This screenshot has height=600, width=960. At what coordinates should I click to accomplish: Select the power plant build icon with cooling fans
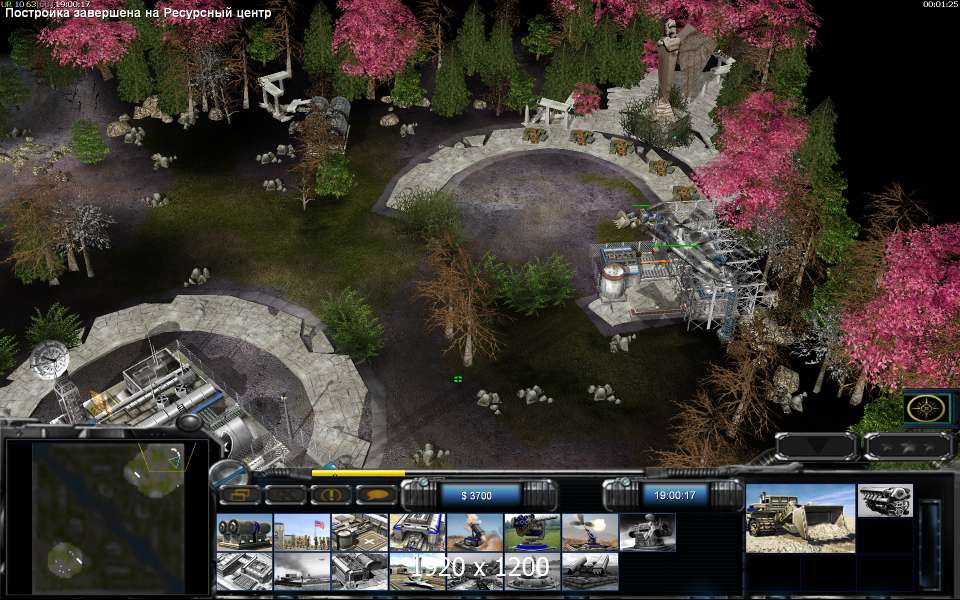[244, 532]
